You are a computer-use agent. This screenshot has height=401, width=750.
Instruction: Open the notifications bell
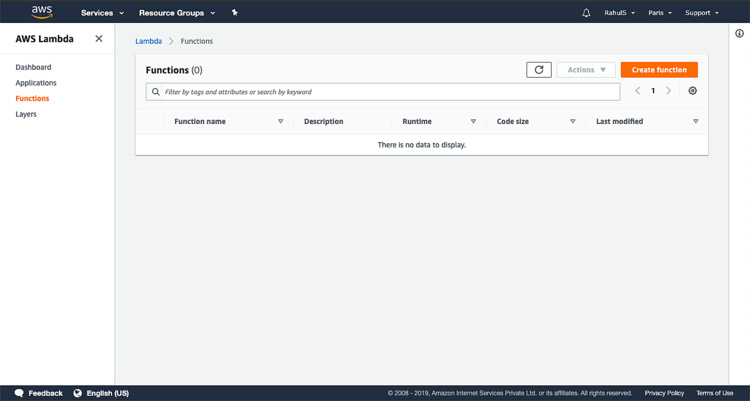click(x=586, y=13)
